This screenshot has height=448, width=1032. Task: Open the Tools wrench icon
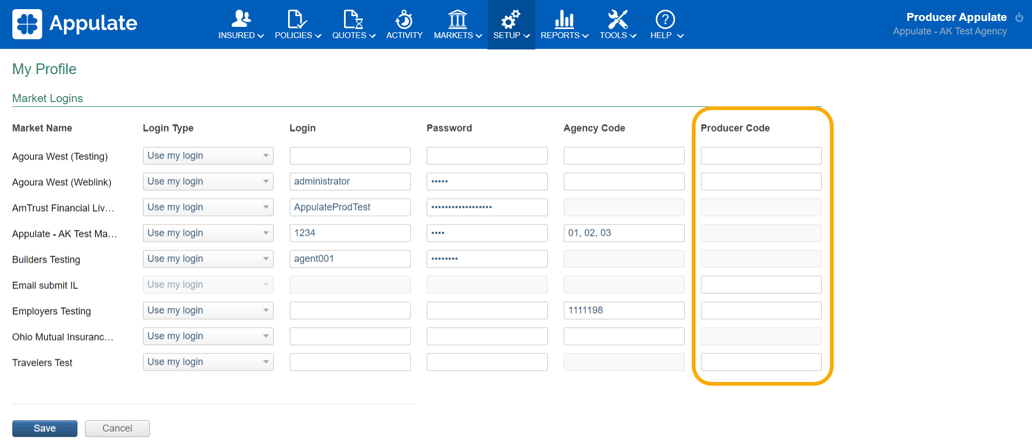pos(617,19)
